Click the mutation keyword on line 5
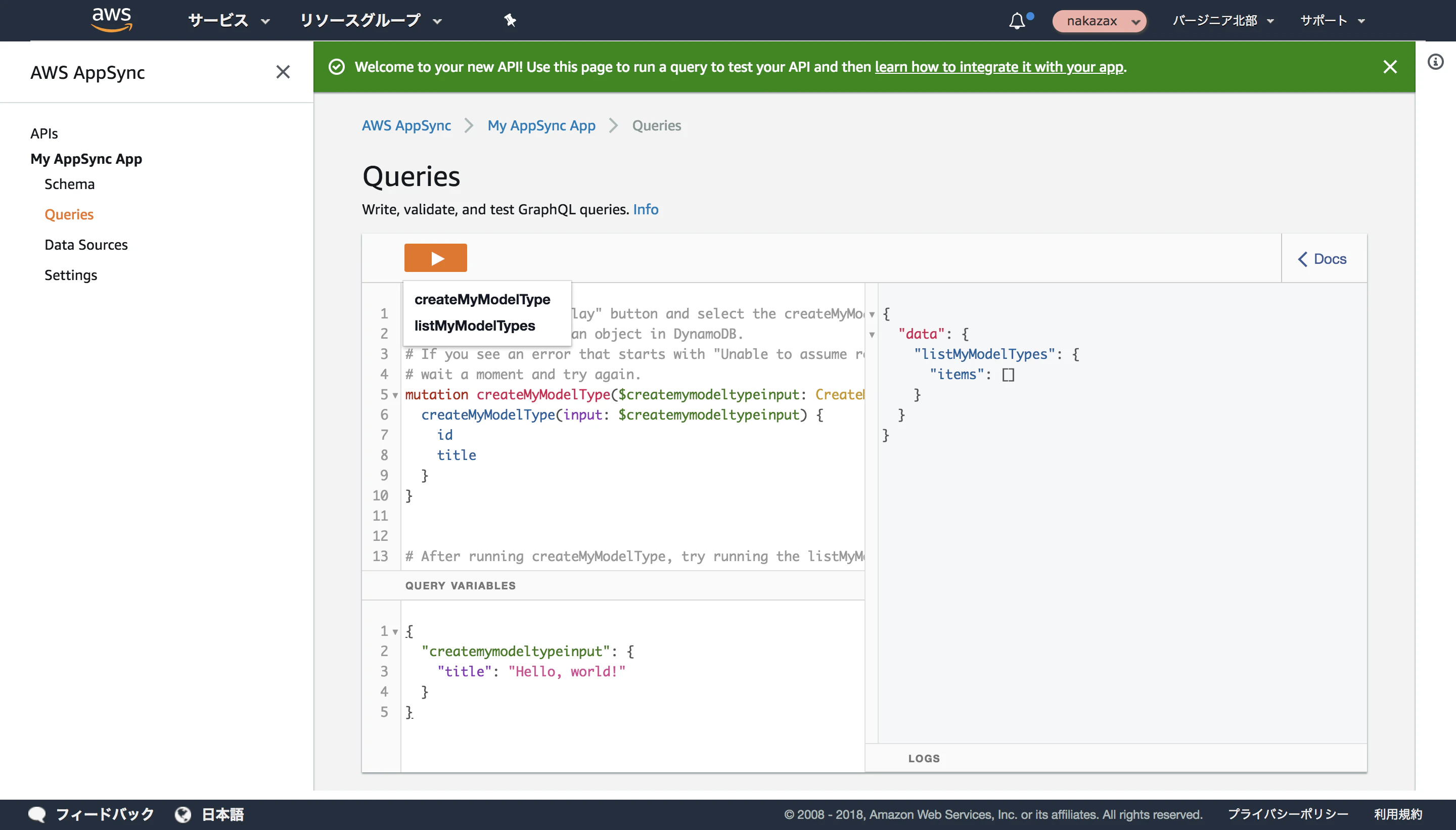The width and height of the screenshot is (1456, 830). (x=437, y=394)
